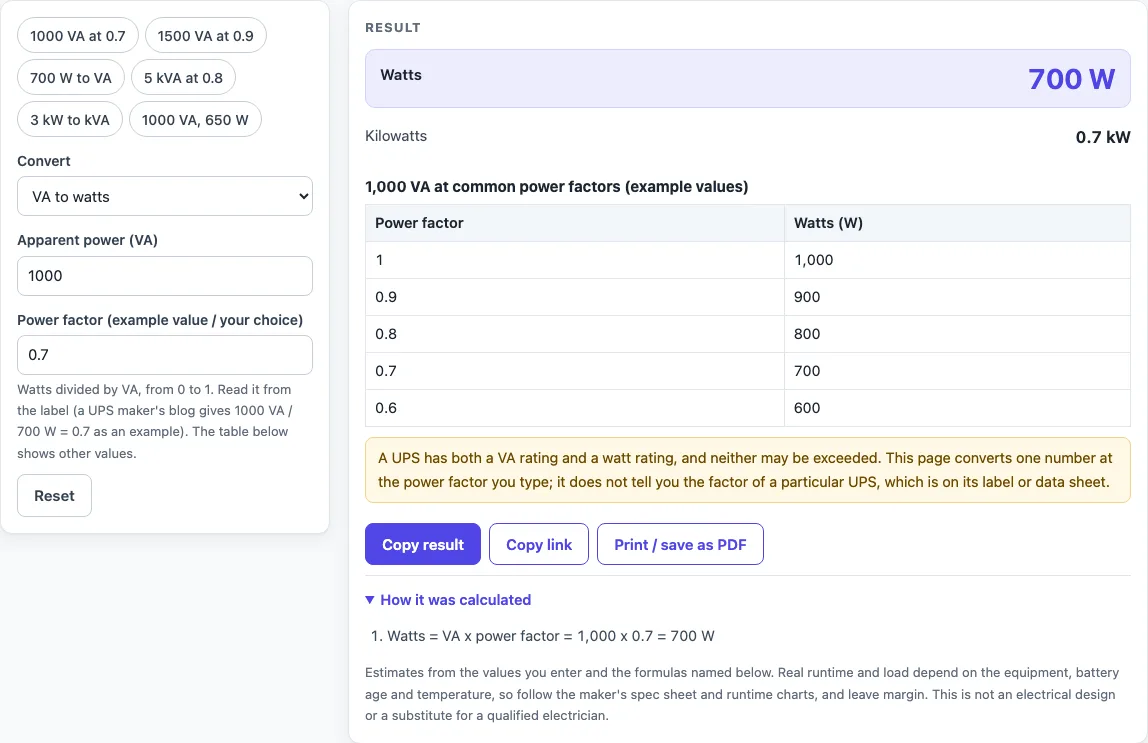
Task: Click the 0.8 power factor cell
Action: coord(575,334)
